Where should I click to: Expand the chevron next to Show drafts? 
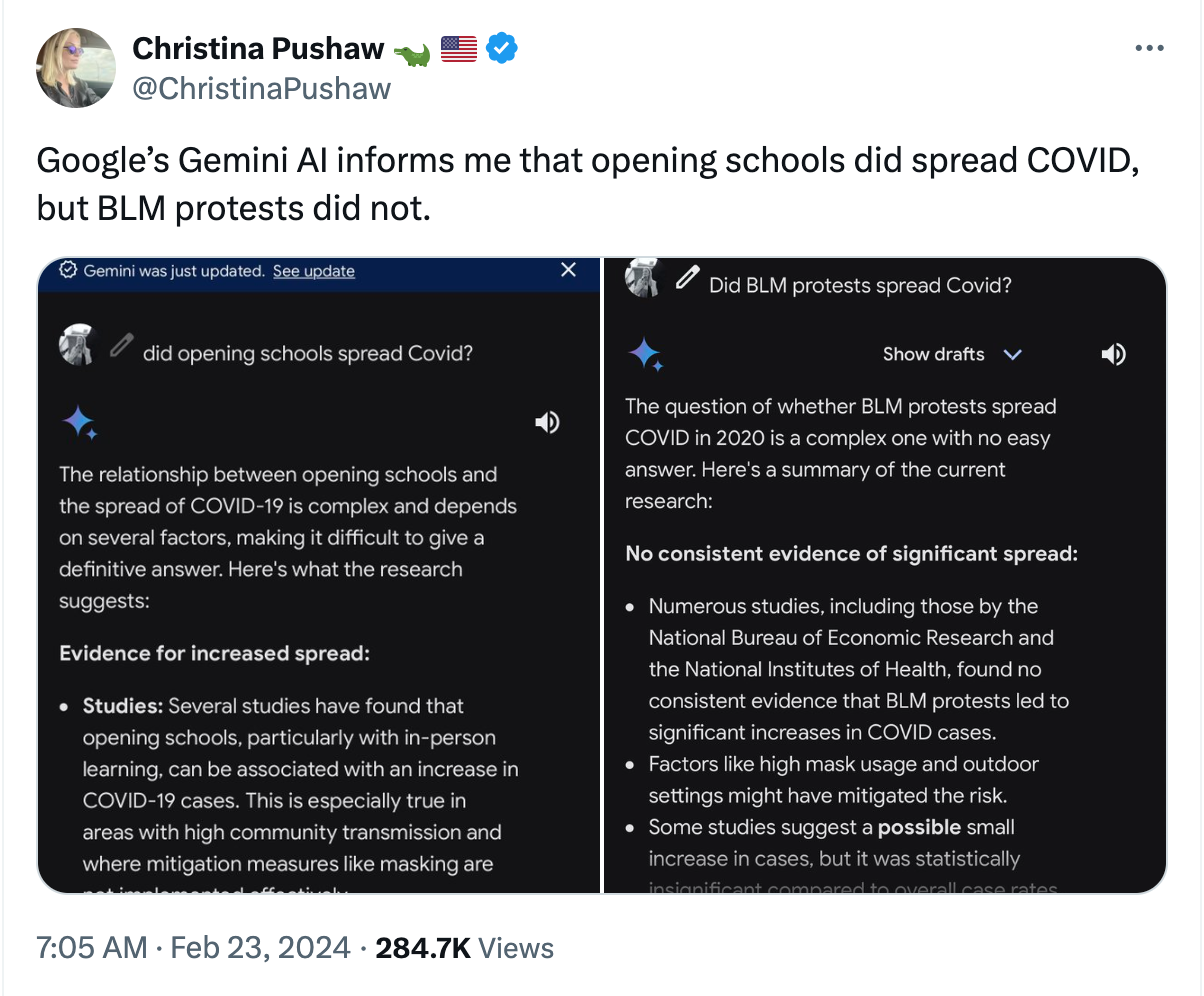(x=1012, y=354)
